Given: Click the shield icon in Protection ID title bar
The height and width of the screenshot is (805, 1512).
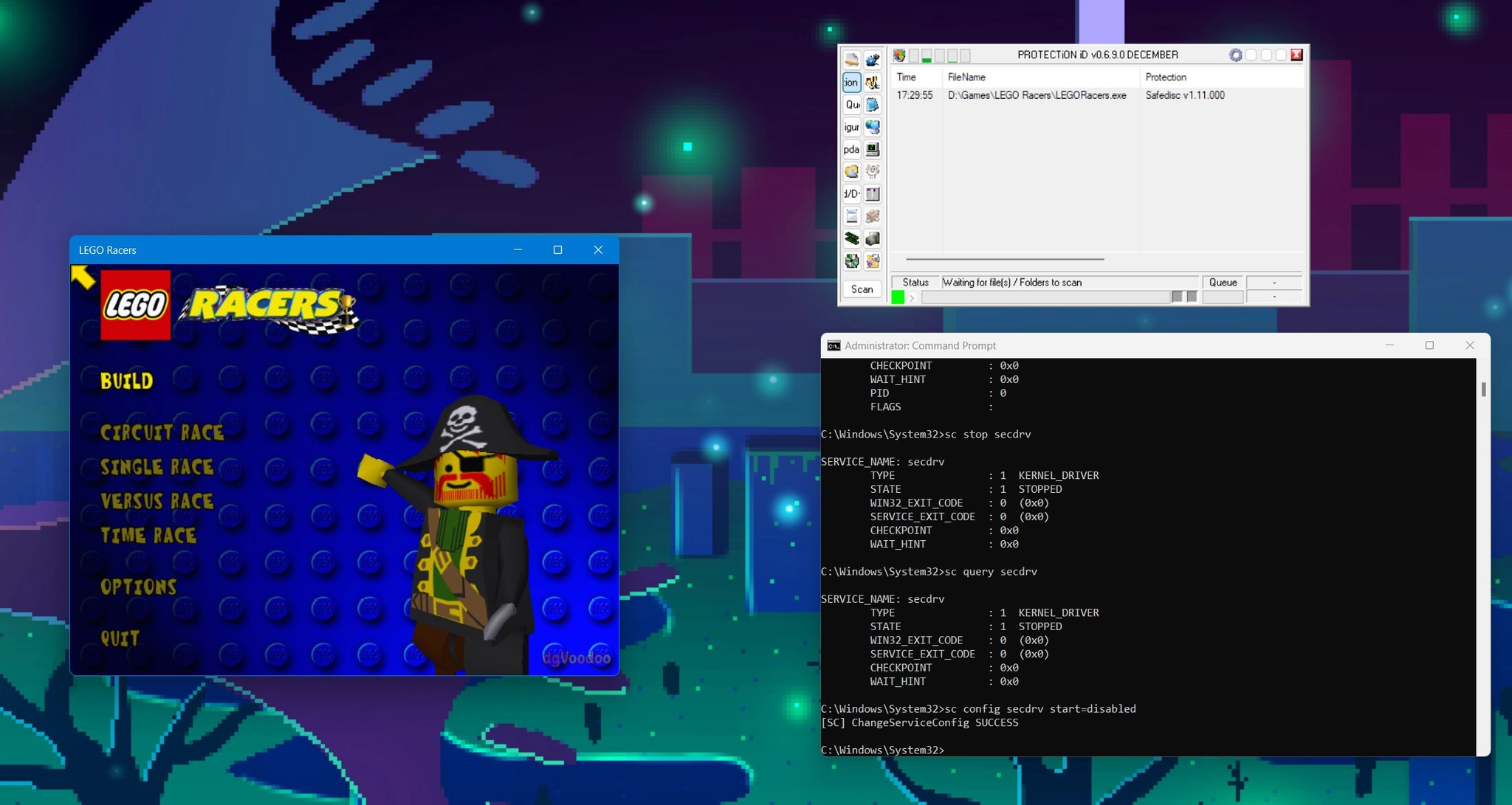Looking at the screenshot, I should coord(899,55).
